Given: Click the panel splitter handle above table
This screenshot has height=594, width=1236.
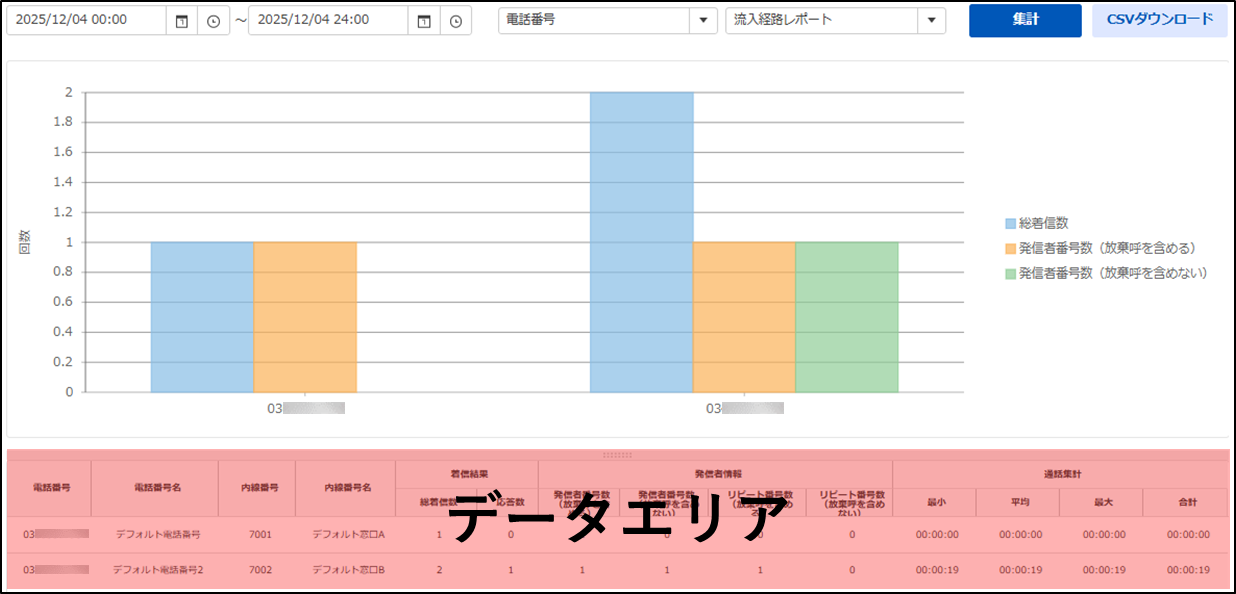Looking at the screenshot, I should 617,455.
